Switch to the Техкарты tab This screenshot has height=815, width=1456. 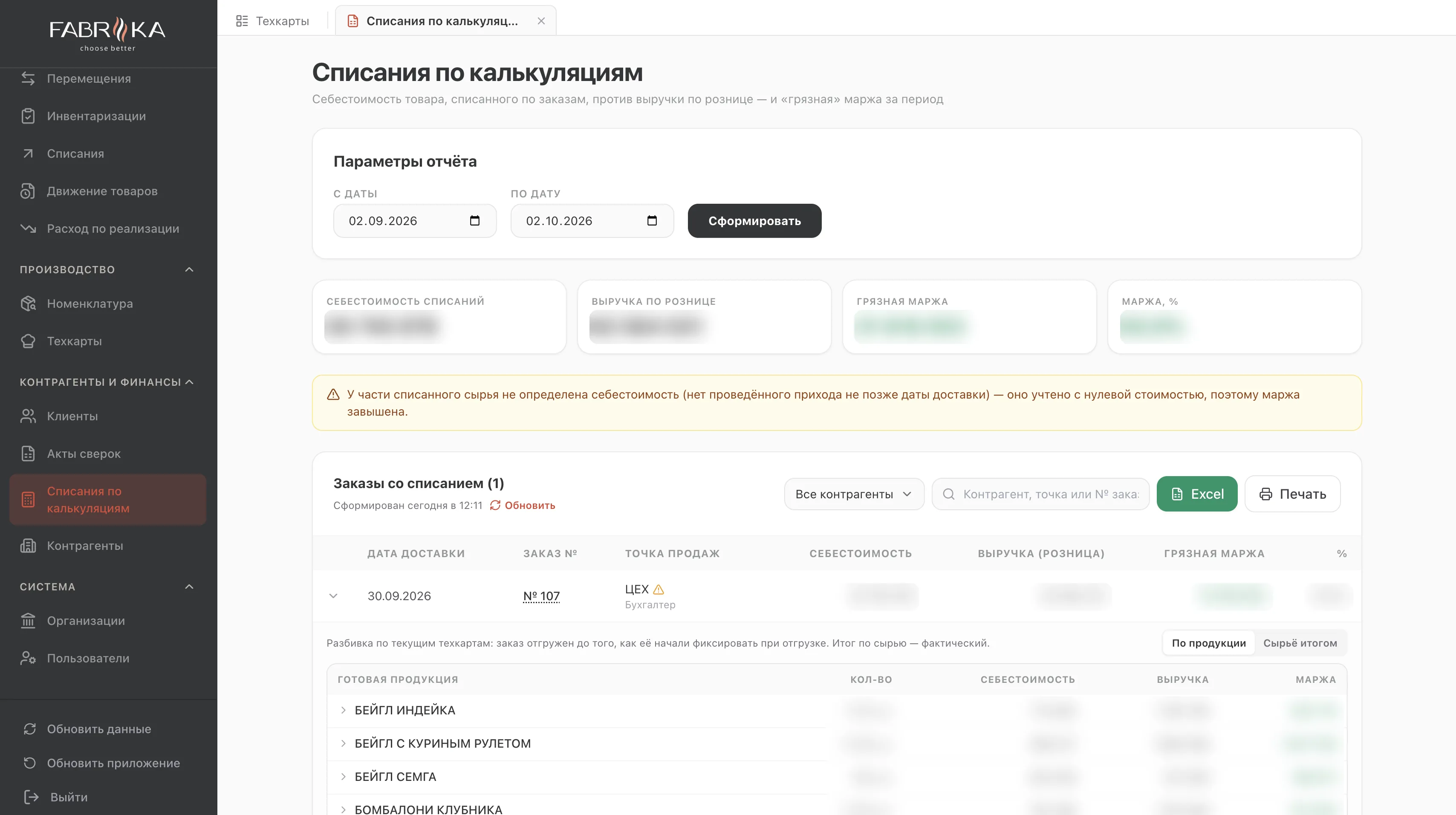(x=272, y=21)
